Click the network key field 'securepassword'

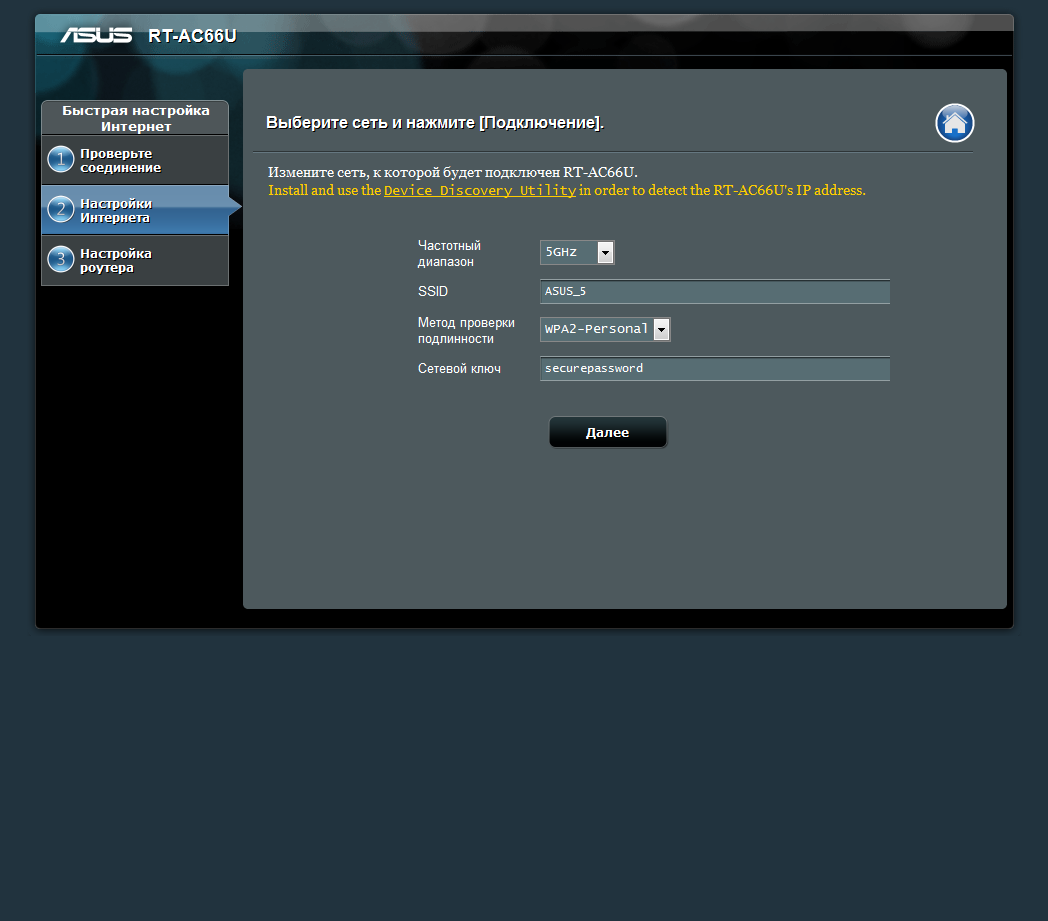pos(714,368)
